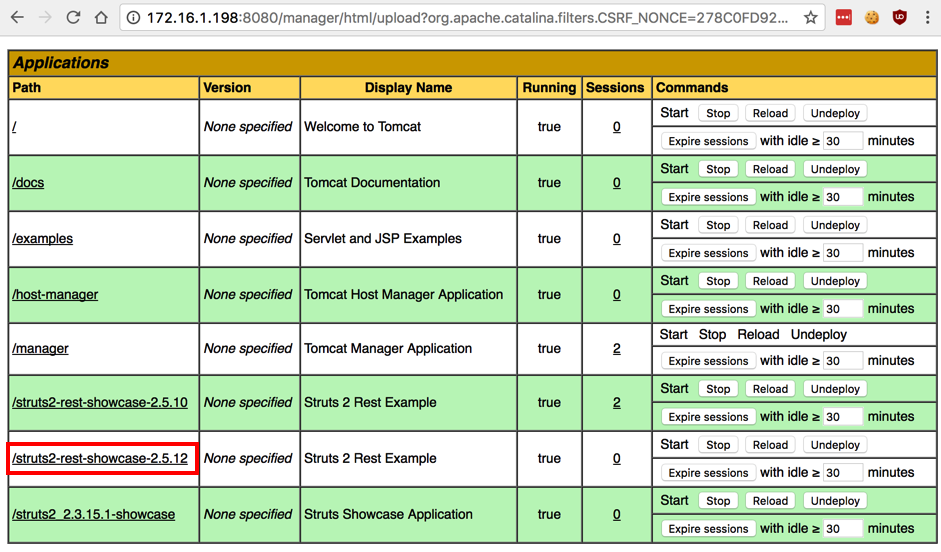Image resolution: width=941 pixels, height=552 pixels.
Task: View sessions count for struts2-rest-showcase-2.5.12
Action: tap(616, 458)
